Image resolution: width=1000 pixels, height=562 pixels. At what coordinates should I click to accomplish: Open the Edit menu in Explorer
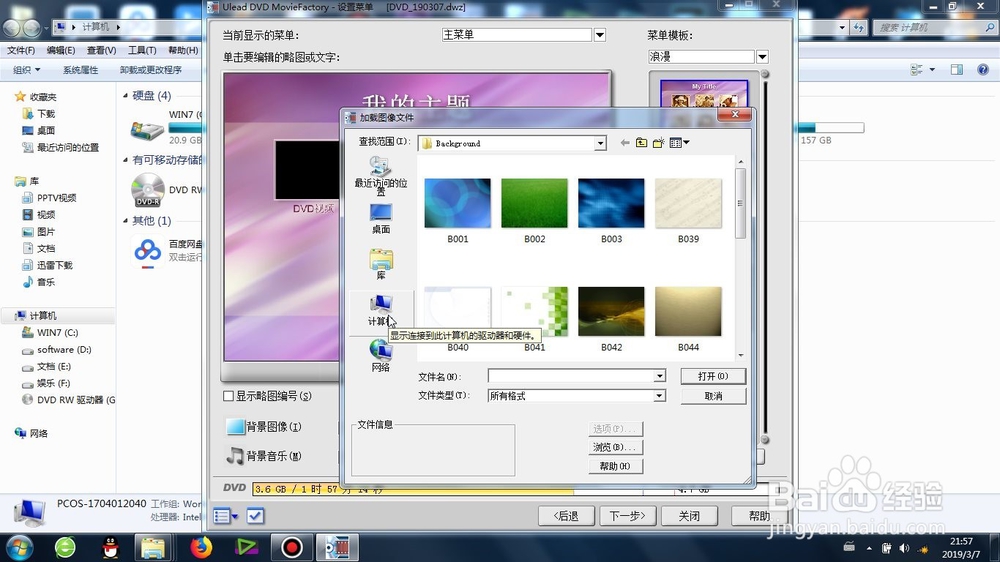(61, 50)
